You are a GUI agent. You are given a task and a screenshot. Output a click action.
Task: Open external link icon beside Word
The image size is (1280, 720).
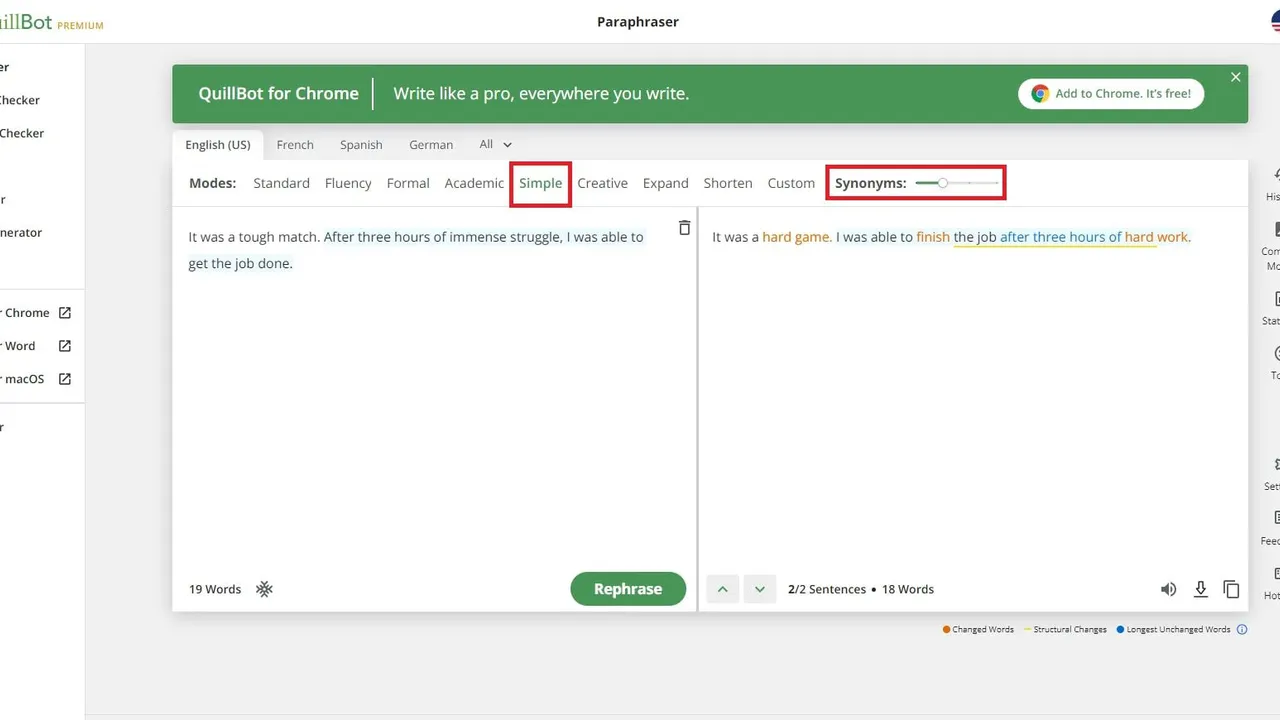[x=65, y=346]
